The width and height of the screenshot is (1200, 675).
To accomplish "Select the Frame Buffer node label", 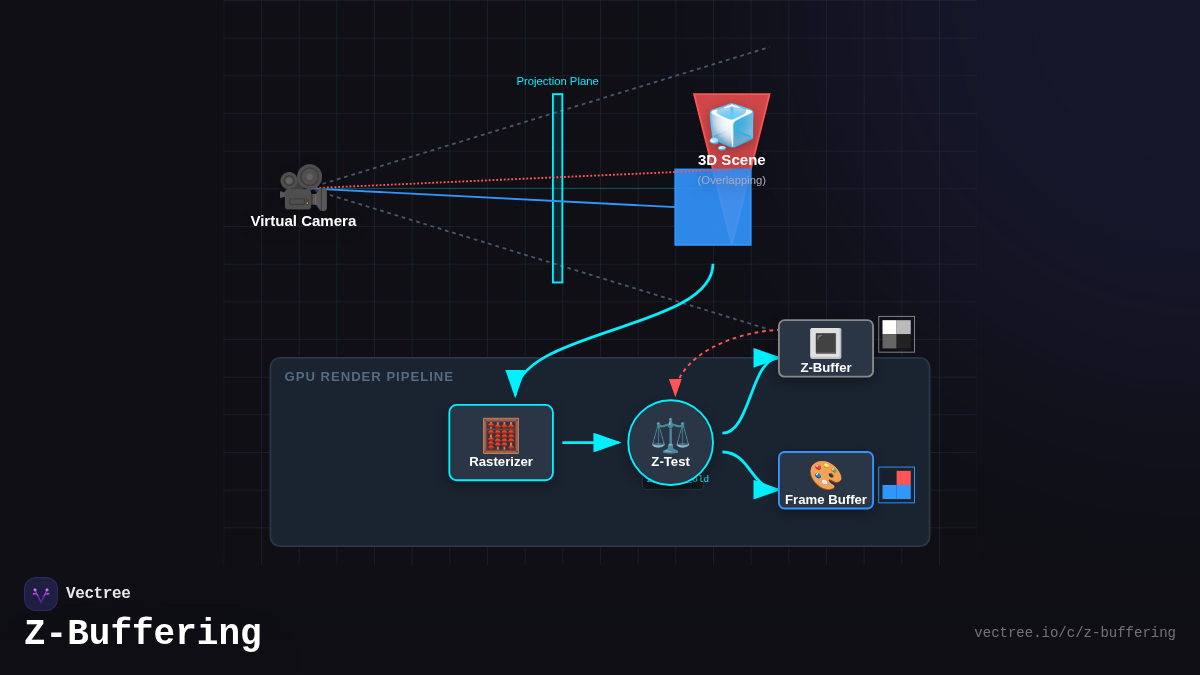I will (x=825, y=500).
